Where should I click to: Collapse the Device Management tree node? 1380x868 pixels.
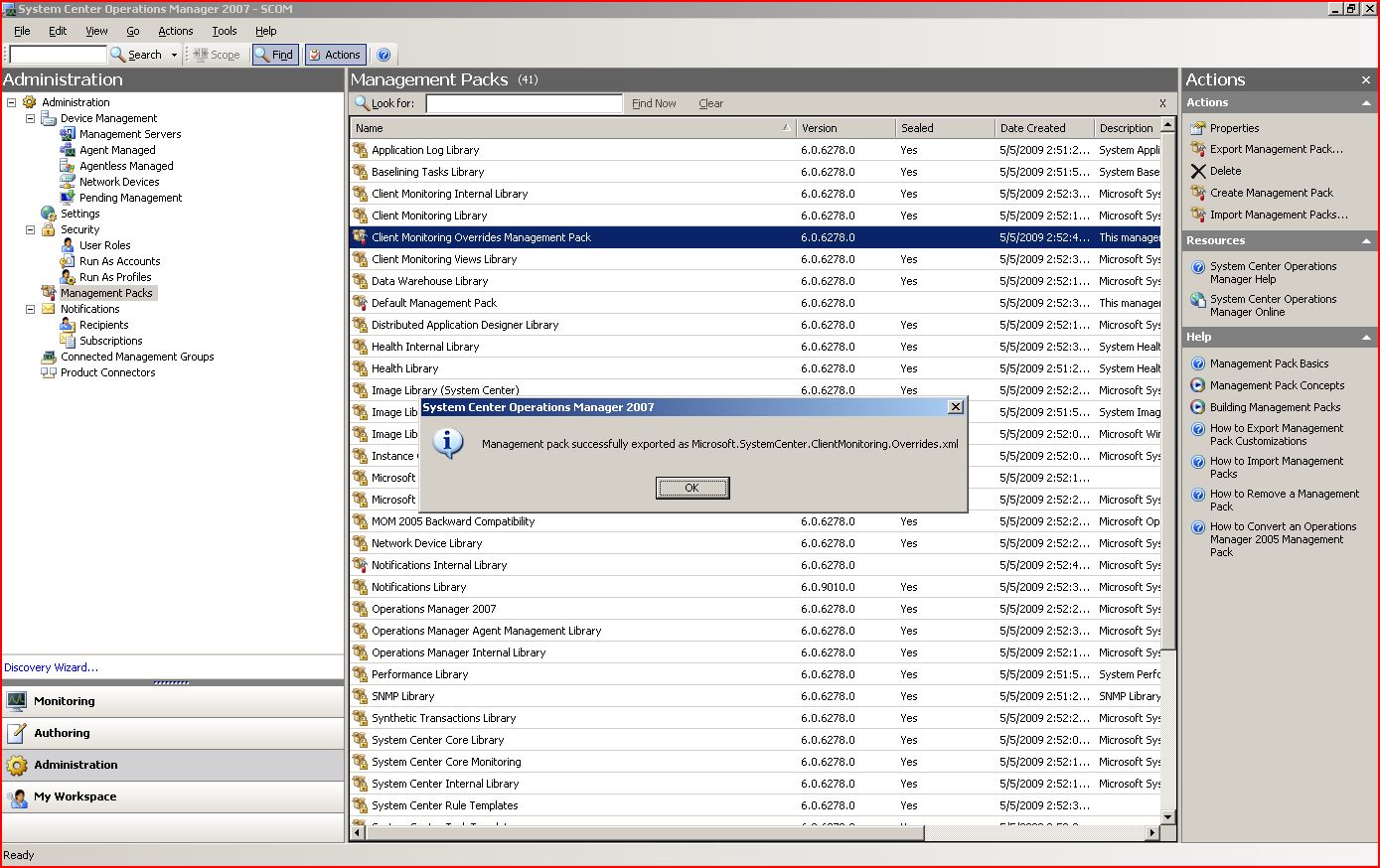click(x=31, y=118)
